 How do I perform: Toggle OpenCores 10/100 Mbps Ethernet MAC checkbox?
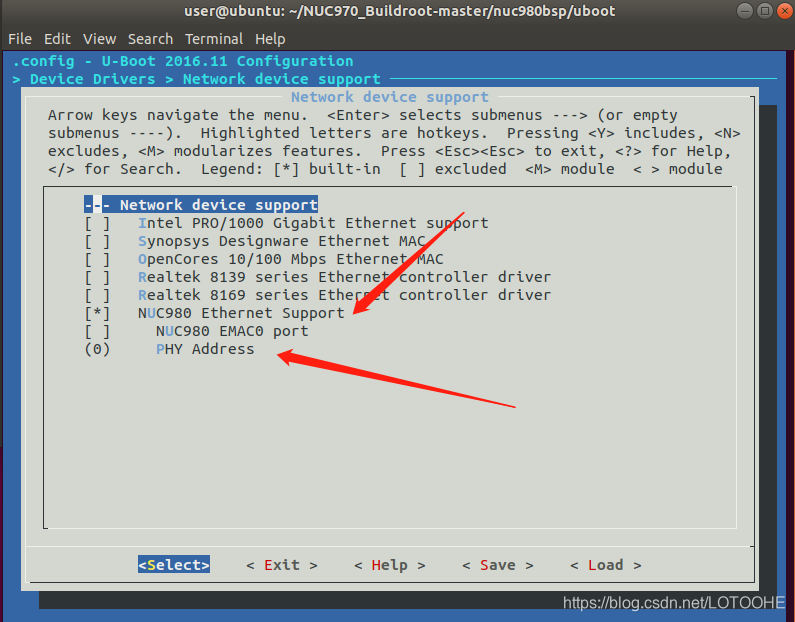97,259
